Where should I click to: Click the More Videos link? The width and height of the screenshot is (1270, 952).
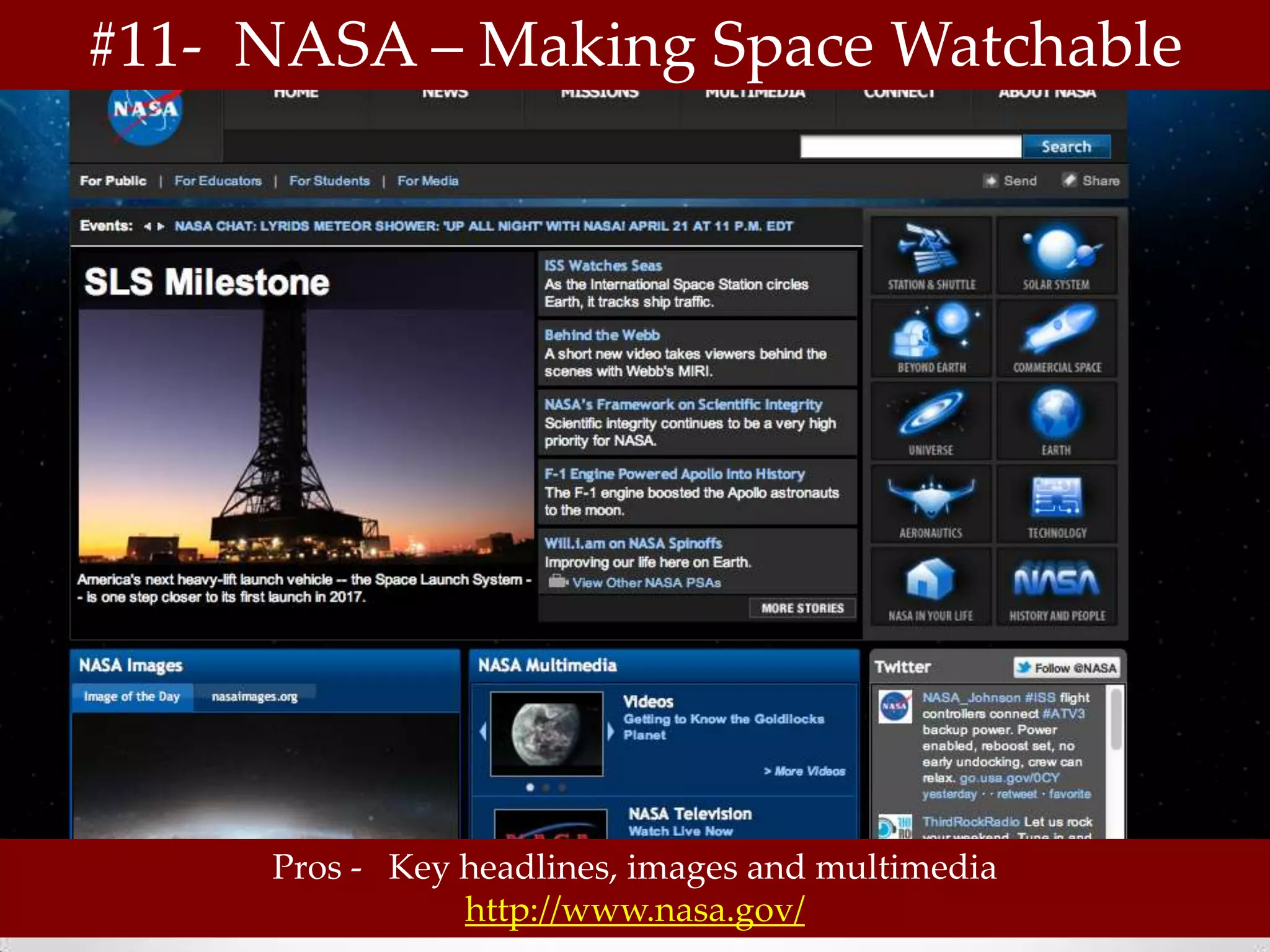(804, 771)
